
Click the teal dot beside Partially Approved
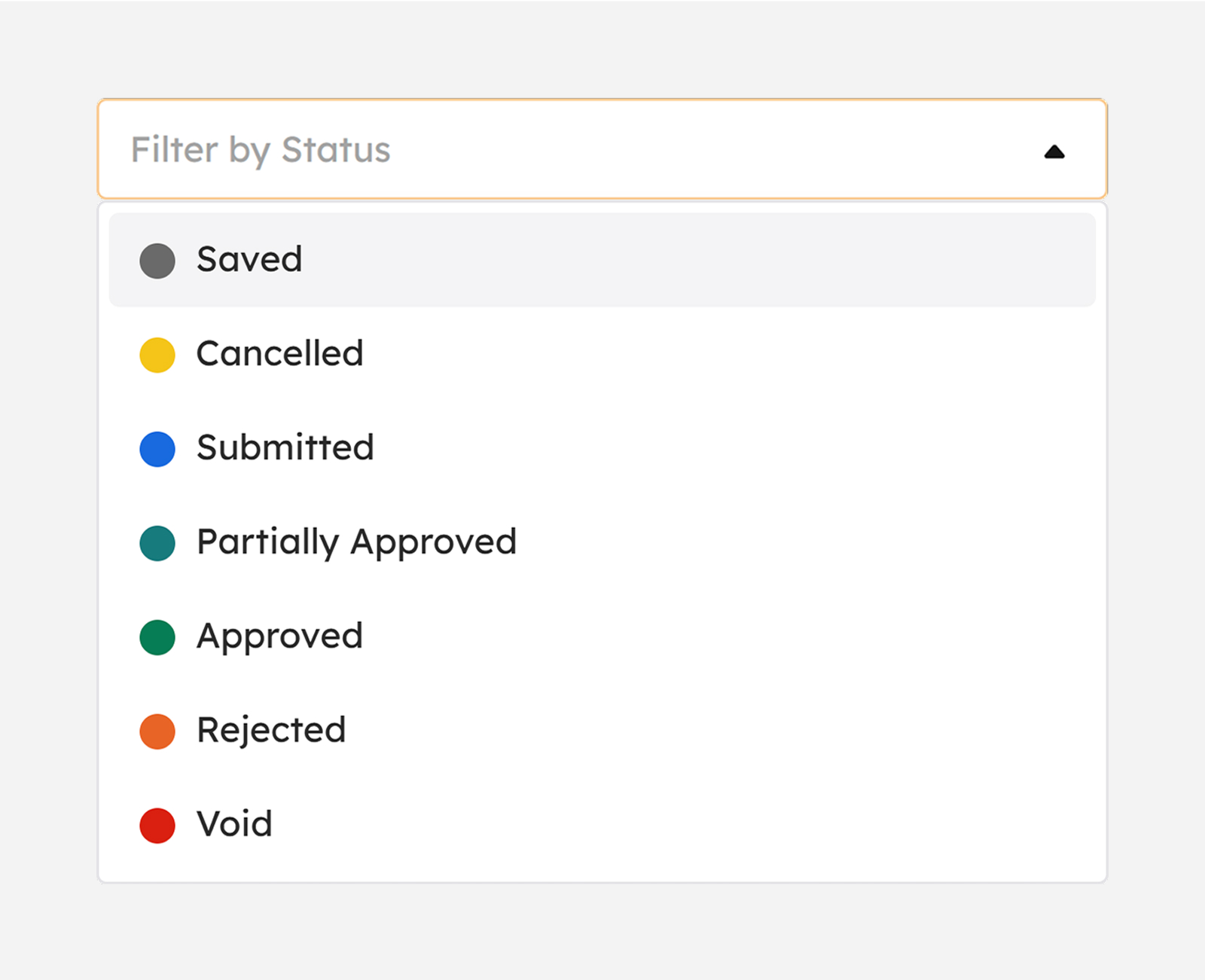click(157, 543)
